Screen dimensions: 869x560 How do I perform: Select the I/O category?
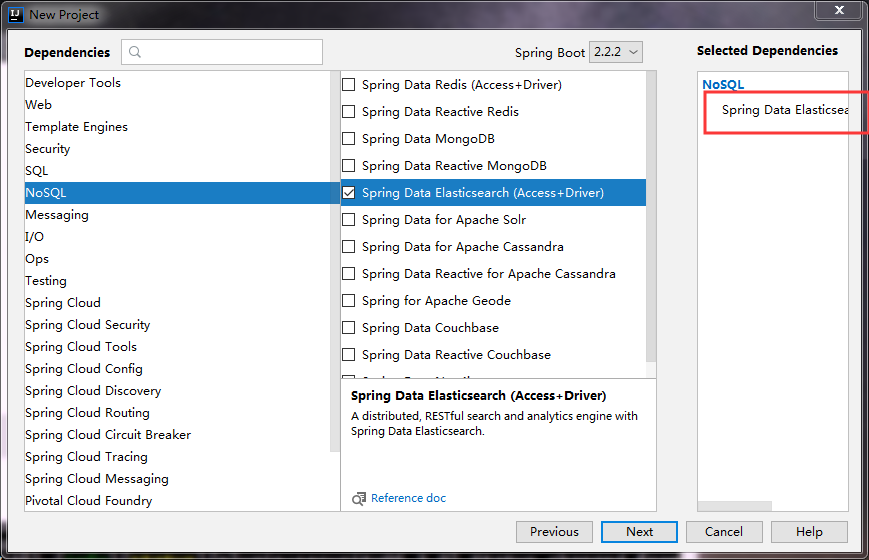(177, 237)
